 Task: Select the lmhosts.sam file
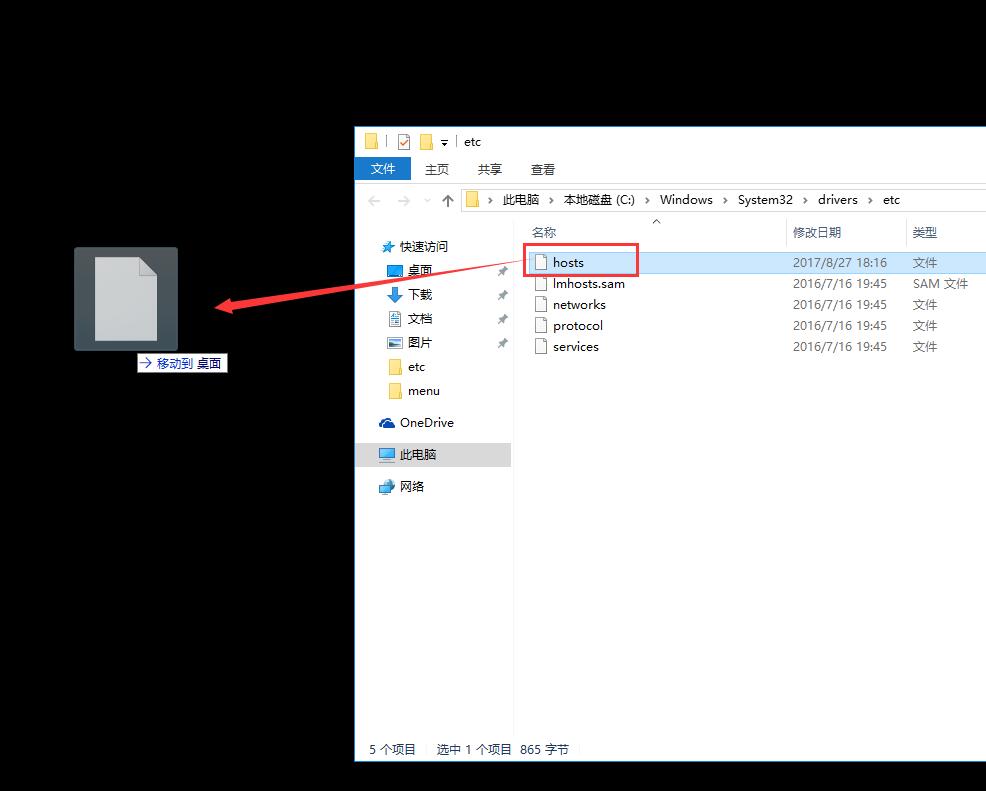[x=588, y=284]
